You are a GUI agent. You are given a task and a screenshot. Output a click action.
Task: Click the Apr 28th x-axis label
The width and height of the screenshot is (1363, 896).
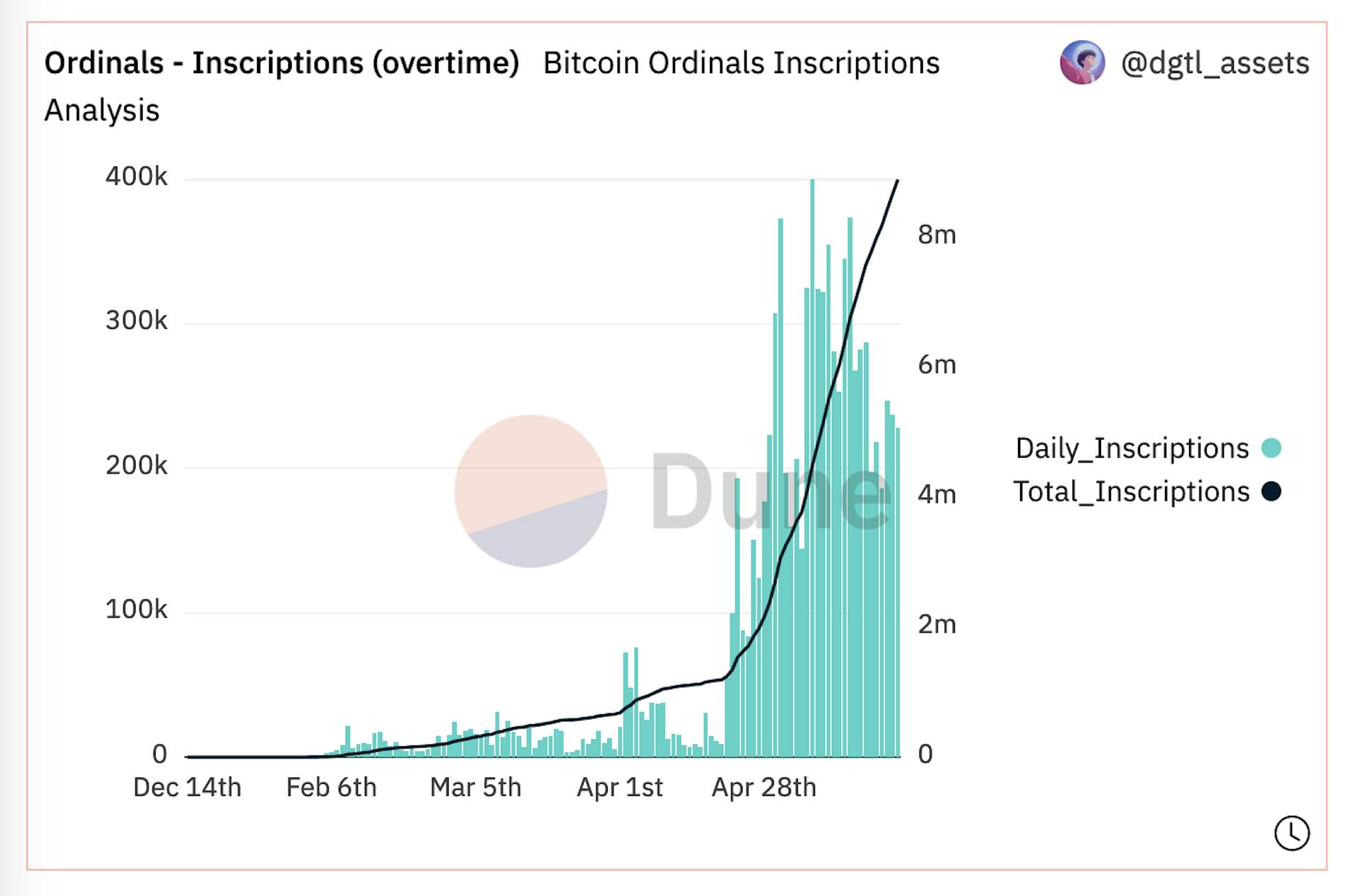click(x=764, y=787)
